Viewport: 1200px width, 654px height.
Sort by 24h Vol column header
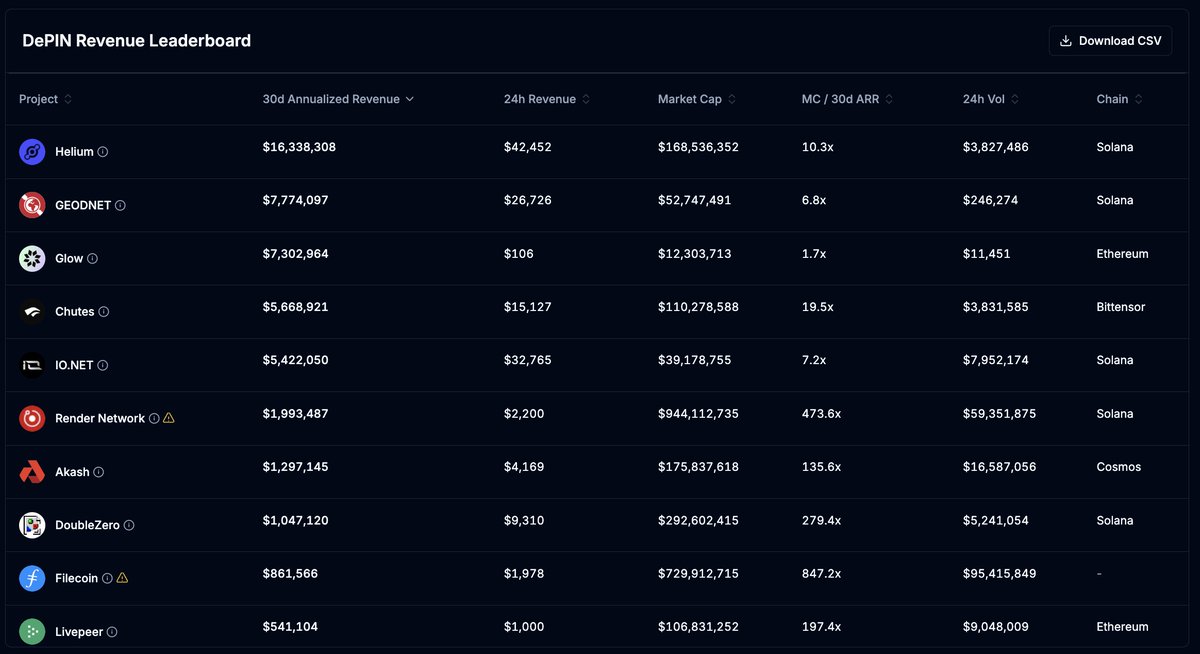tap(991, 99)
